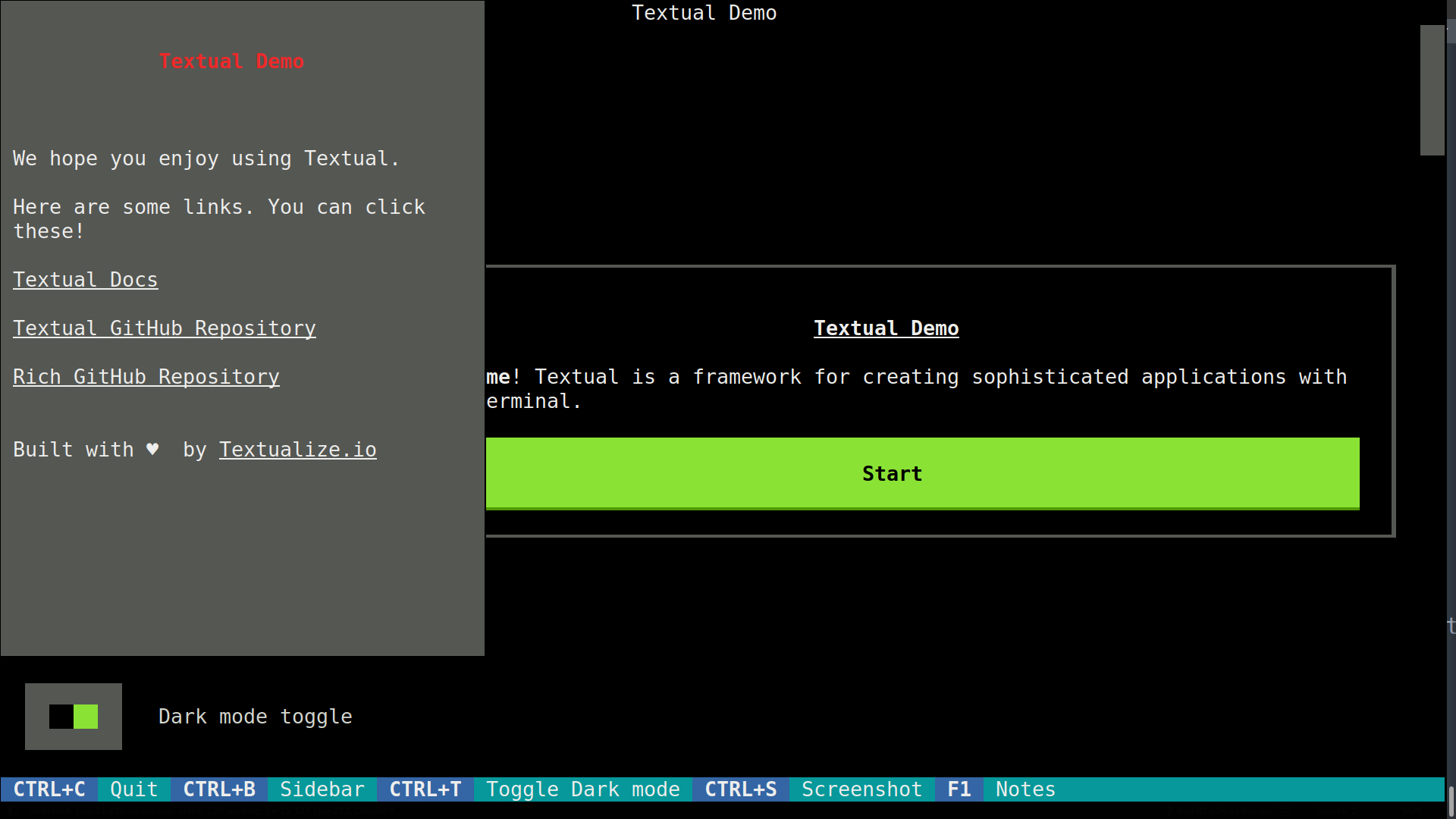Open the Textual Docs link
Viewport: 1456px width, 819px height.
coord(86,280)
